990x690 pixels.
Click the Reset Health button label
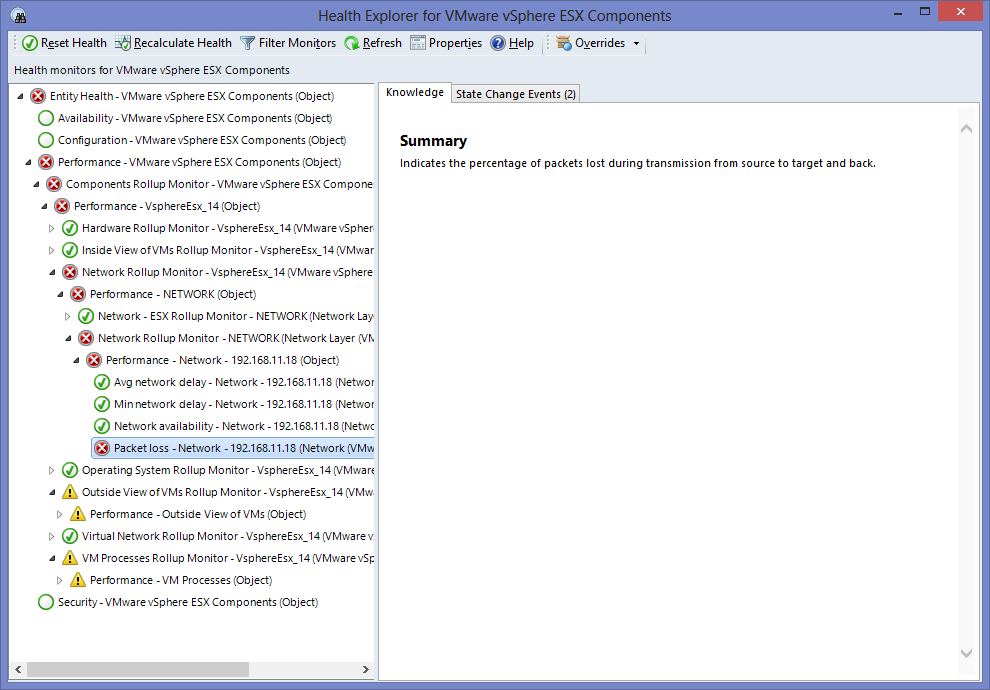click(74, 43)
